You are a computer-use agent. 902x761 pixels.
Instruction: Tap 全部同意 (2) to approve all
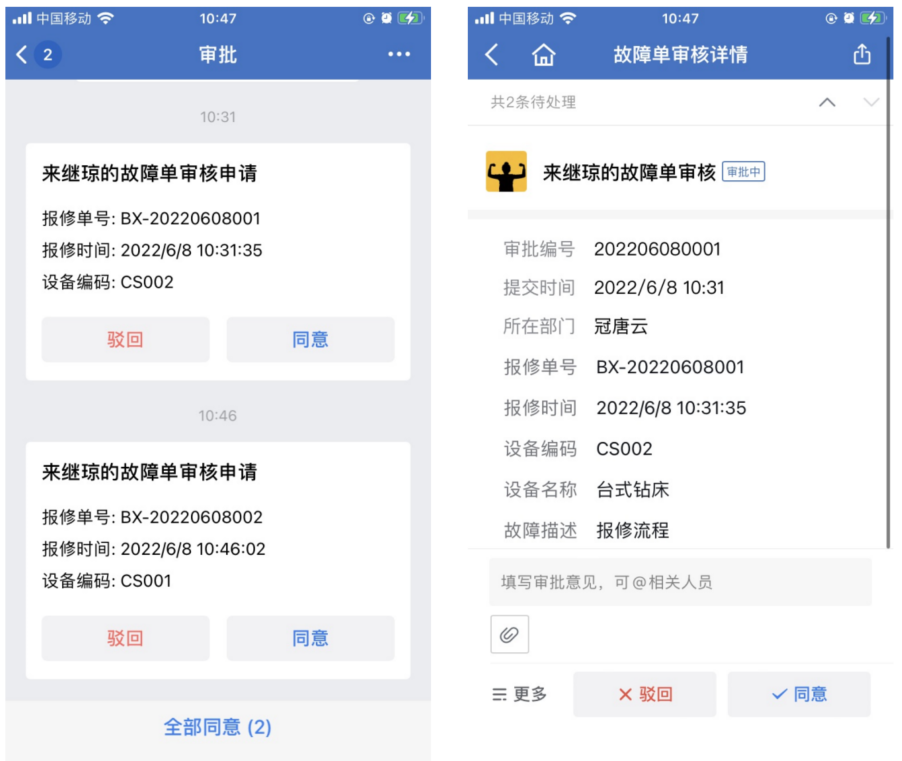tap(217, 727)
